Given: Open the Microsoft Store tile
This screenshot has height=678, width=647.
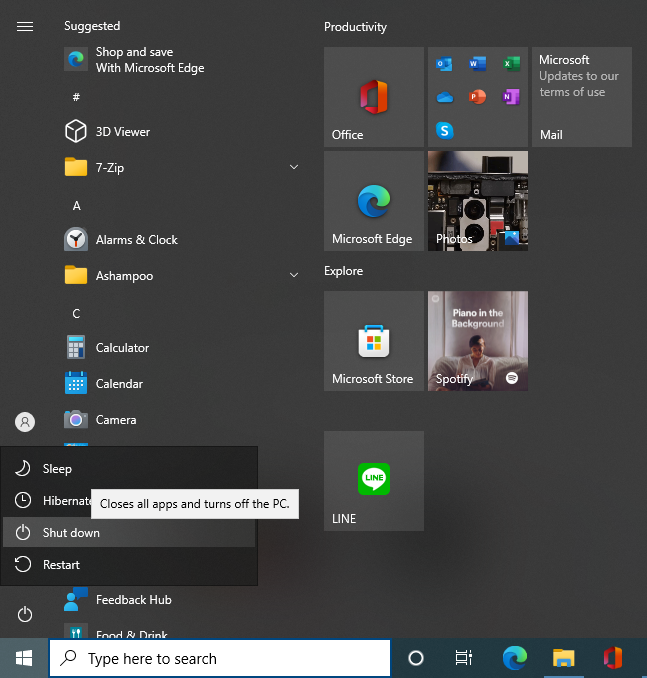Looking at the screenshot, I should click(374, 341).
